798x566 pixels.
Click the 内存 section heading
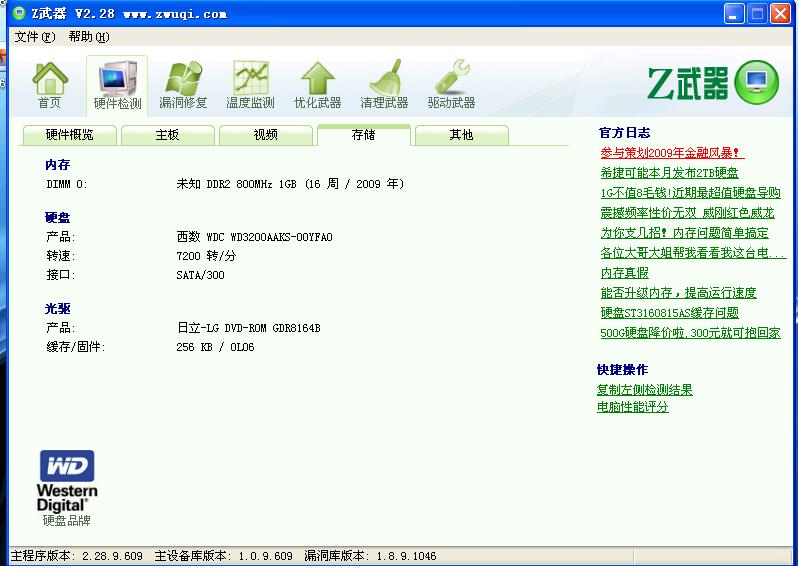point(58,165)
